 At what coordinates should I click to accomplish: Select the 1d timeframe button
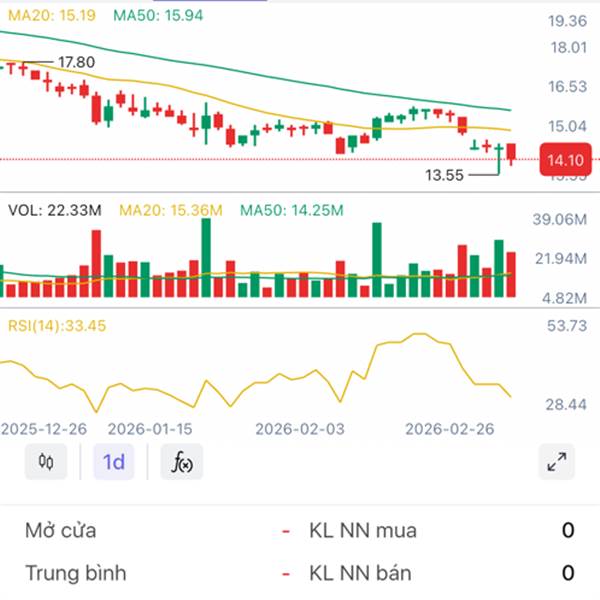click(114, 462)
